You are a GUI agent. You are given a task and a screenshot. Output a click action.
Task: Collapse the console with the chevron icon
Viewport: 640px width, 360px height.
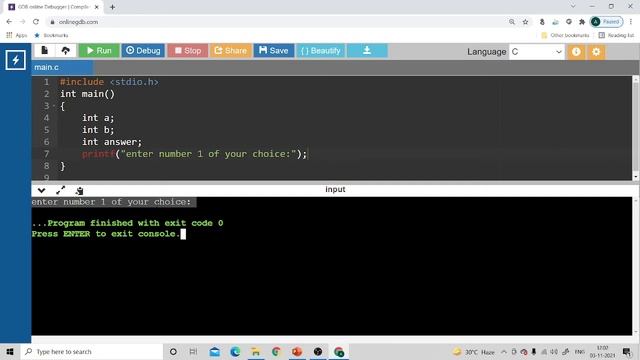(41, 191)
